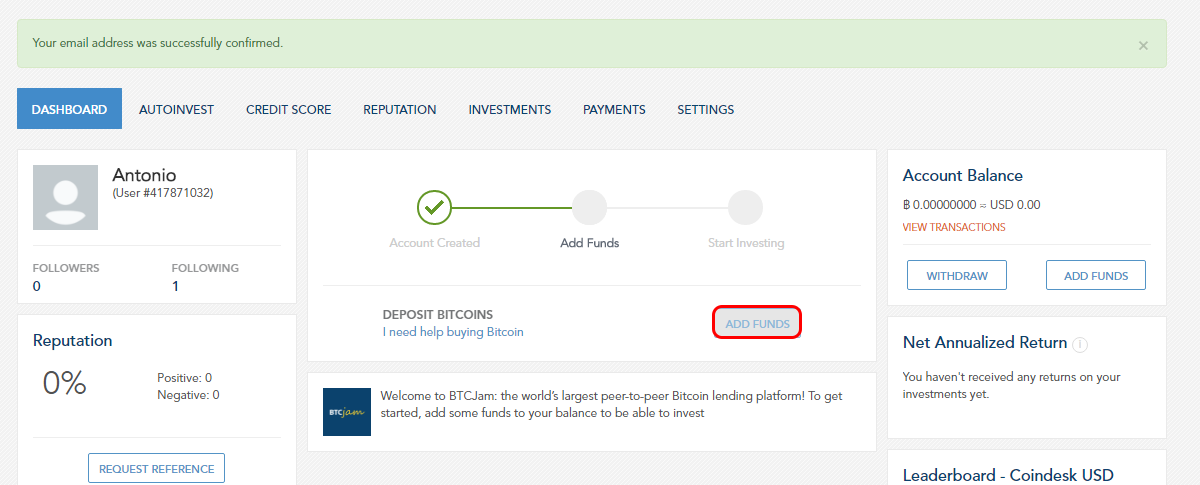1200x485 pixels.
Task: Click the Negative: 0 reputation text
Action: tap(188, 395)
